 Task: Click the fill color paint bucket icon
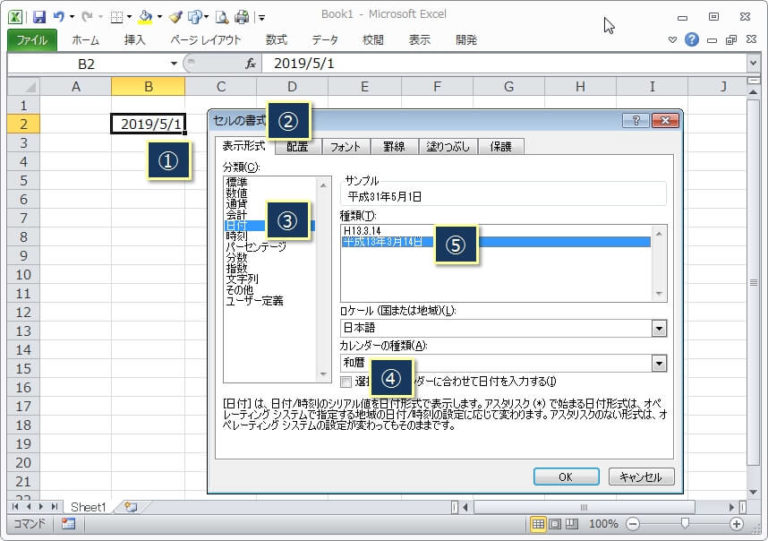(145, 17)
